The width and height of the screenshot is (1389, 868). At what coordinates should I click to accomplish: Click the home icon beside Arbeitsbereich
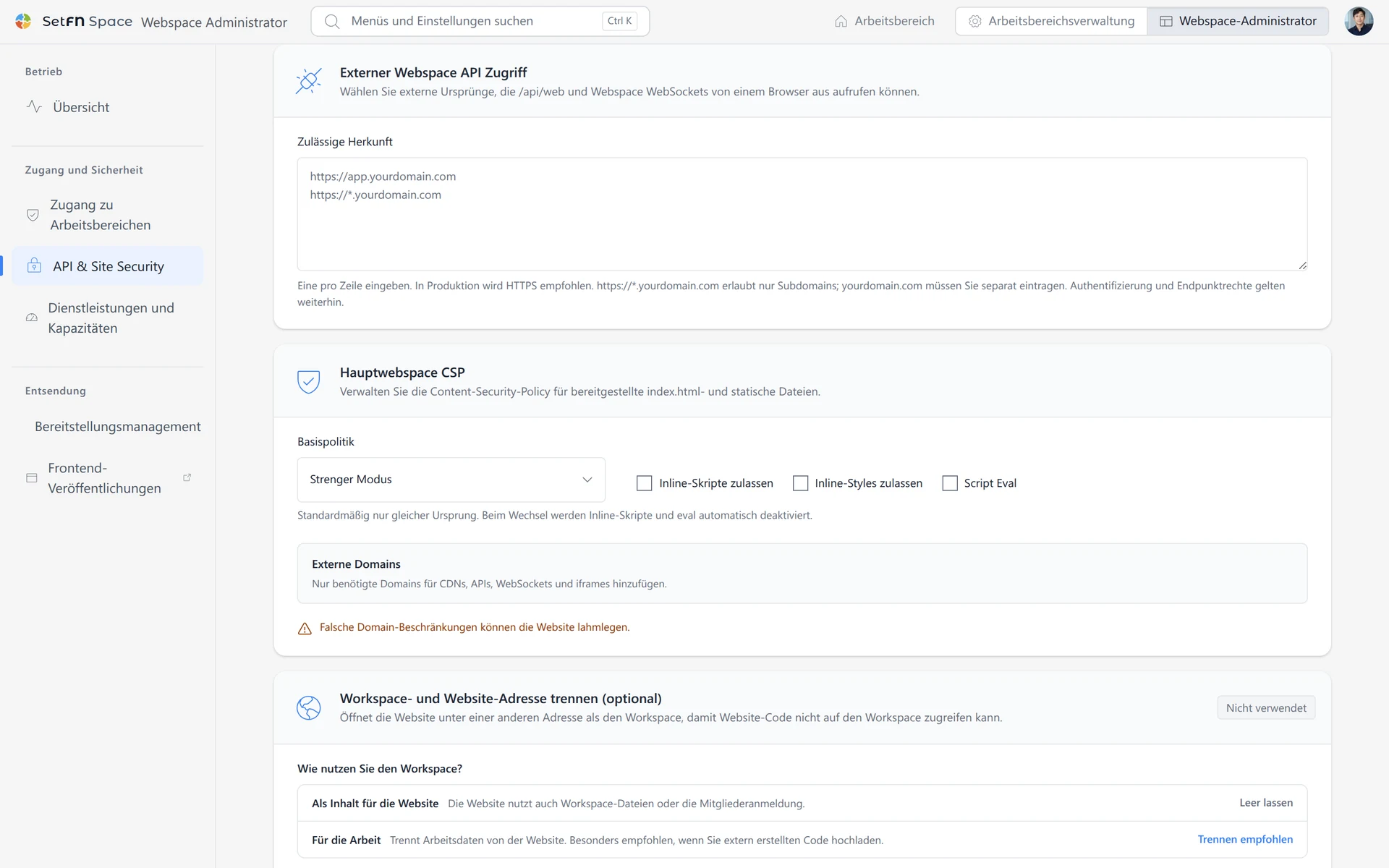click(x=841, y=22)
